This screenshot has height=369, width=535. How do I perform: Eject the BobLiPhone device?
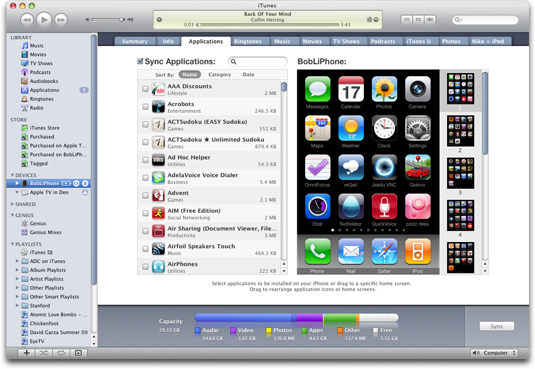pyautogui.click(x=85, y=183)
